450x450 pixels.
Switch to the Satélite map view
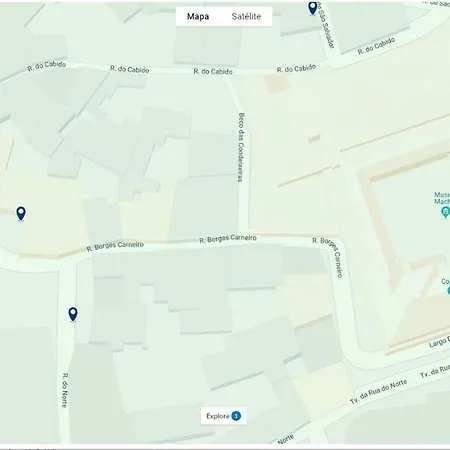[246, 16]
